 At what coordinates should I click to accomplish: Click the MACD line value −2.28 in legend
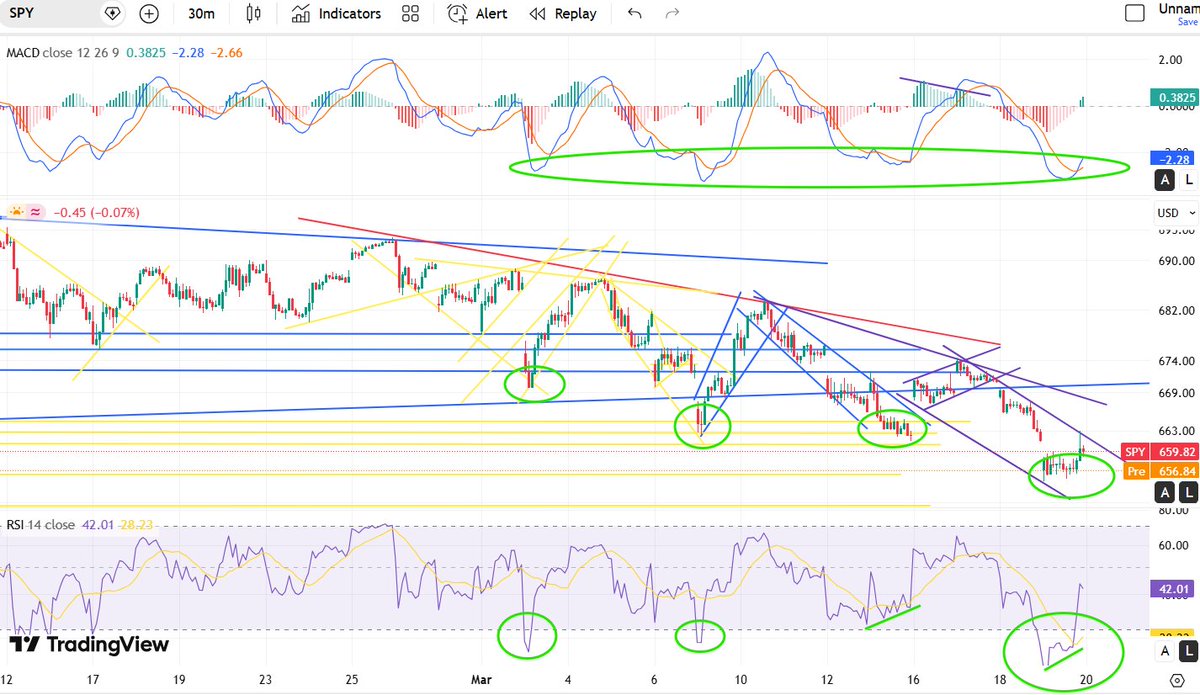tap(186, 53)
